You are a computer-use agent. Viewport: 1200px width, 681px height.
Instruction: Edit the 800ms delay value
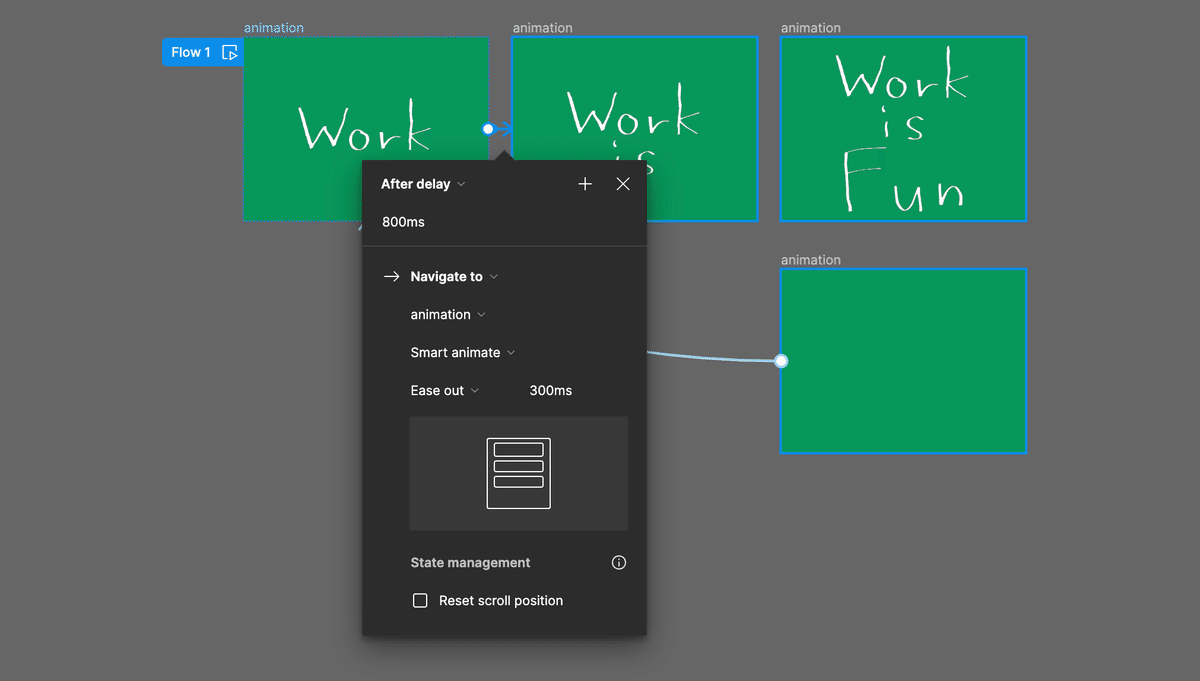pyautogui.click(x=404, y=222)
